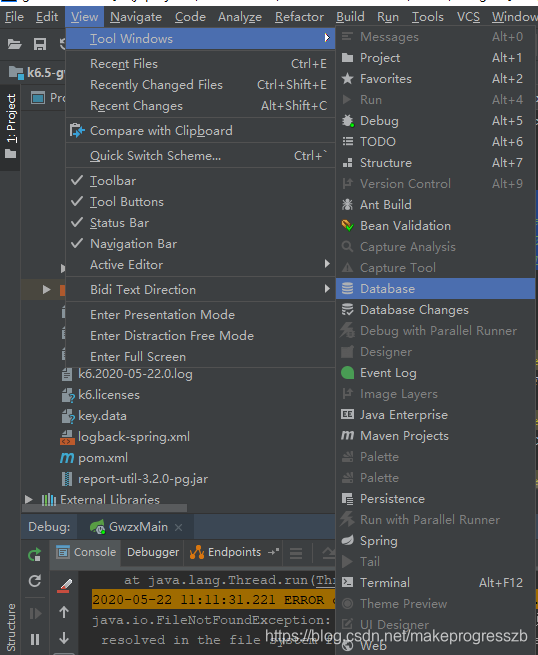Choose Recent Changes from View menu
The image size is (538, 655).
tap(200, 106)
